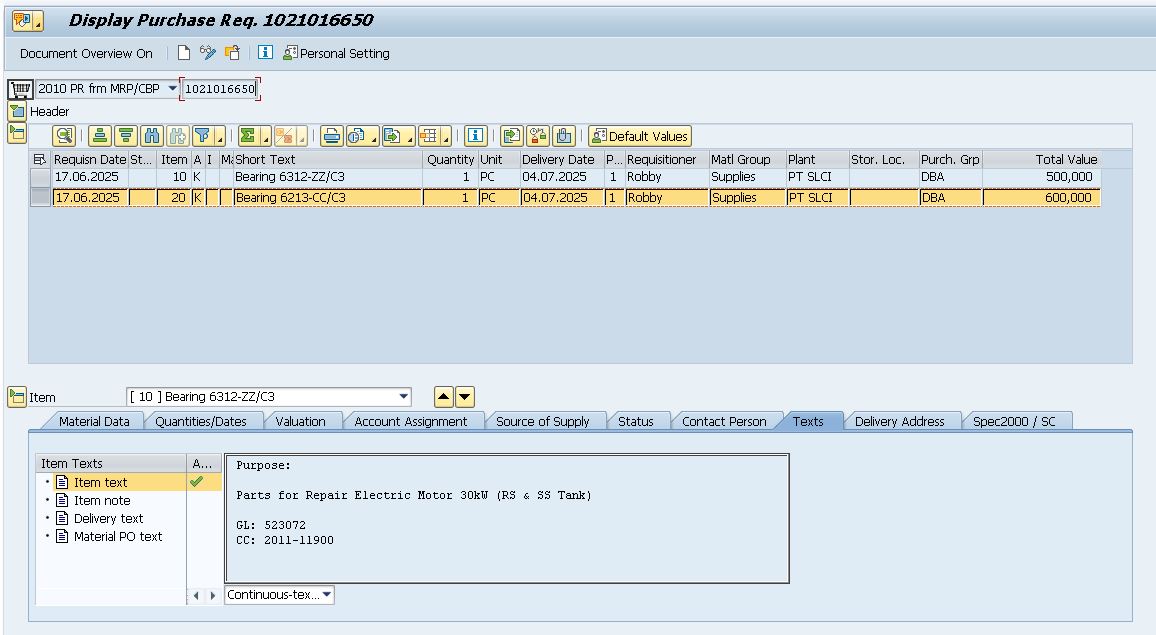The image size is (1156, 635).
Task: Open the layout dropdown arrow
Action: click(x=446, y=136)
